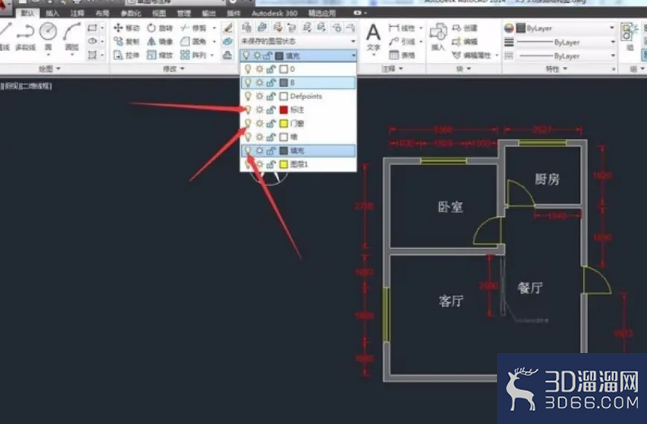
Task: Select the Text (文字) tool
Action: pos(373,37)
